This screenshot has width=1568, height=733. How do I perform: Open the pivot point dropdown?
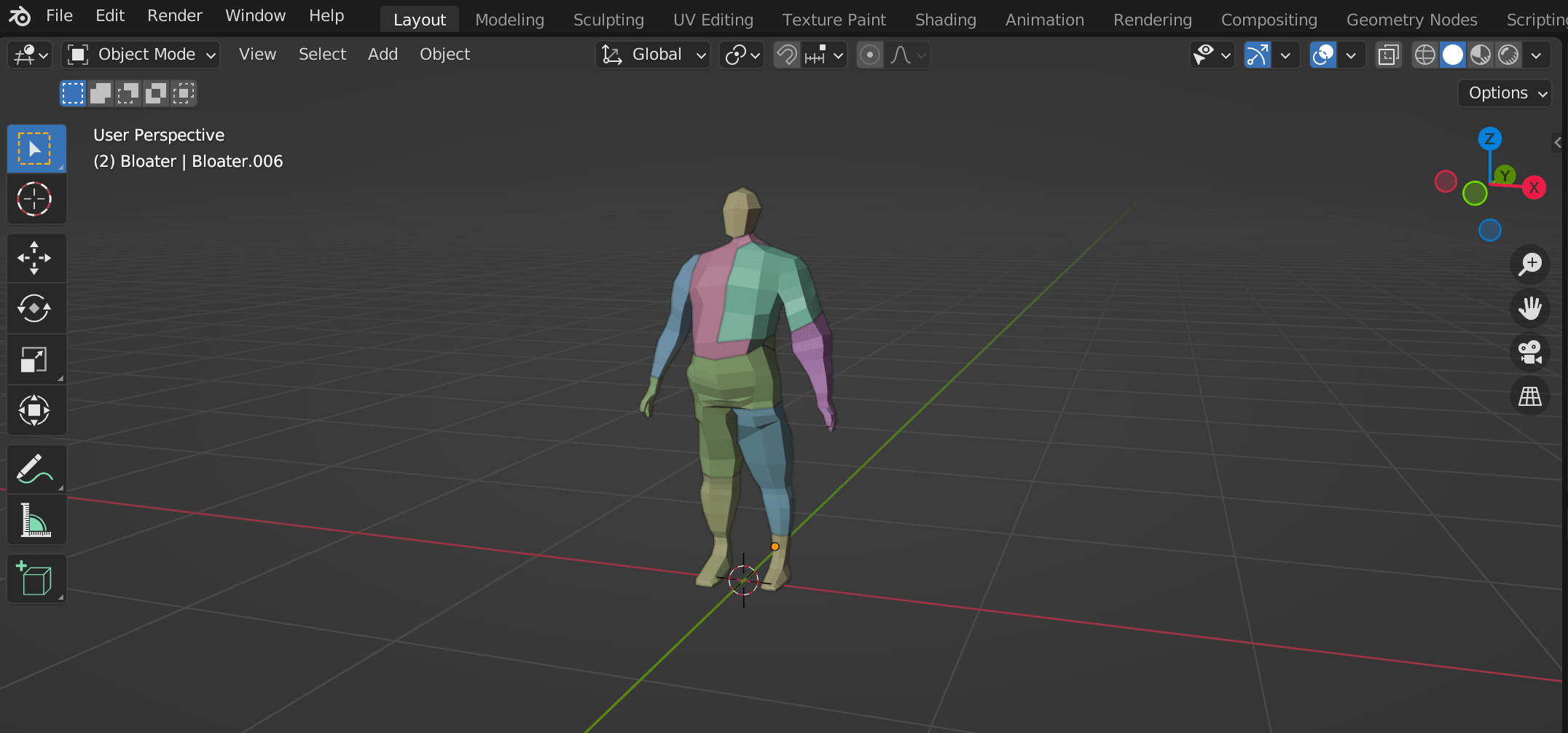[742, 55]
